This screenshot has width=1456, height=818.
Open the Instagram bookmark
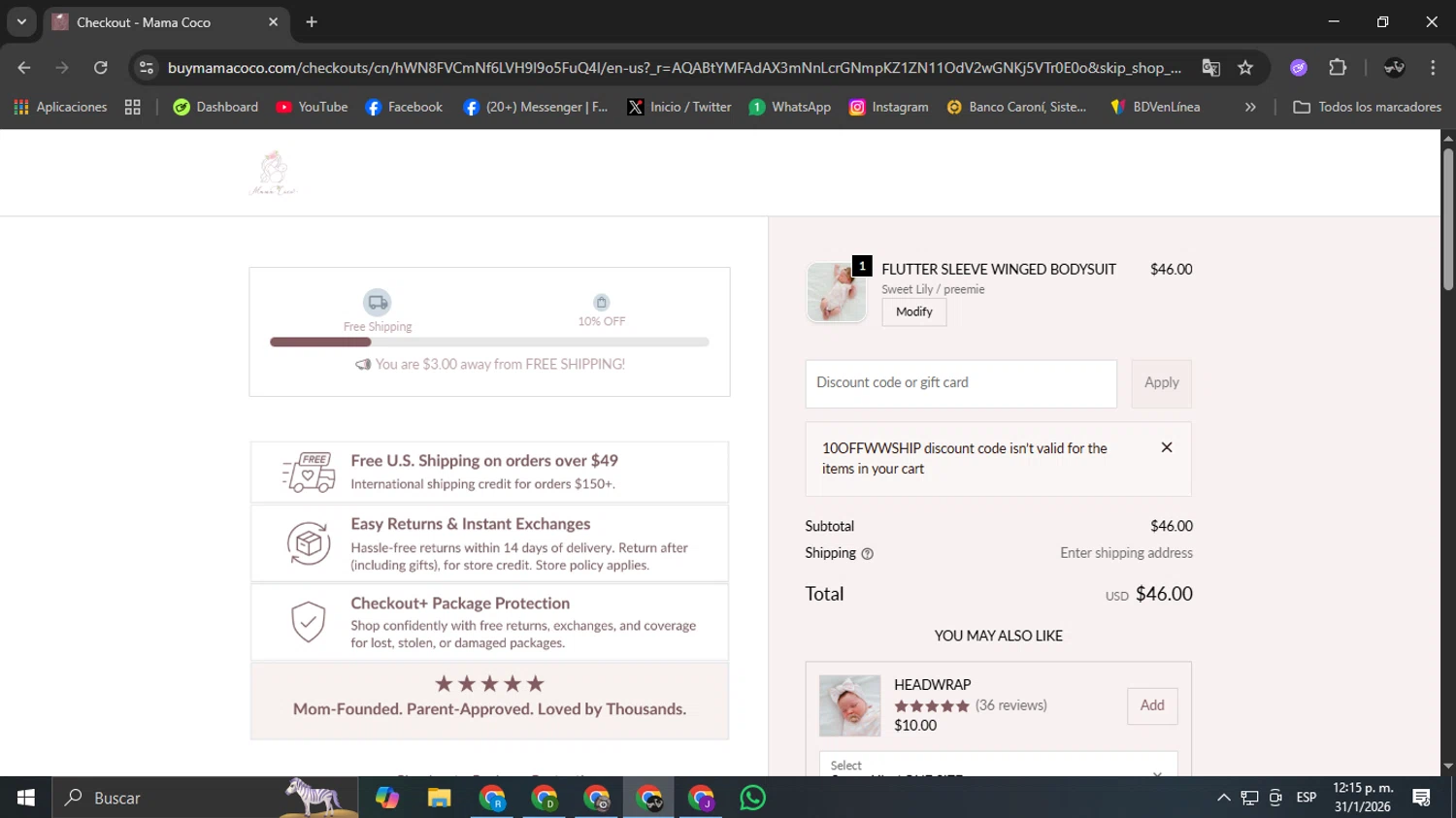(x=889, y=107)
